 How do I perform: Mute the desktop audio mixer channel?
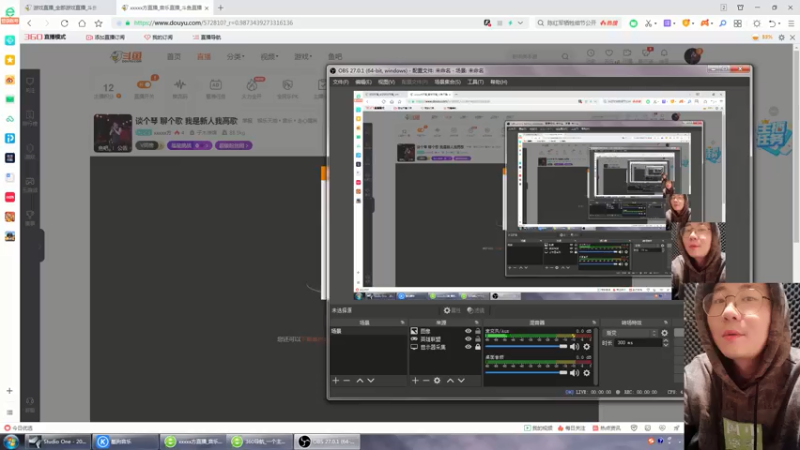pos(574,373)
